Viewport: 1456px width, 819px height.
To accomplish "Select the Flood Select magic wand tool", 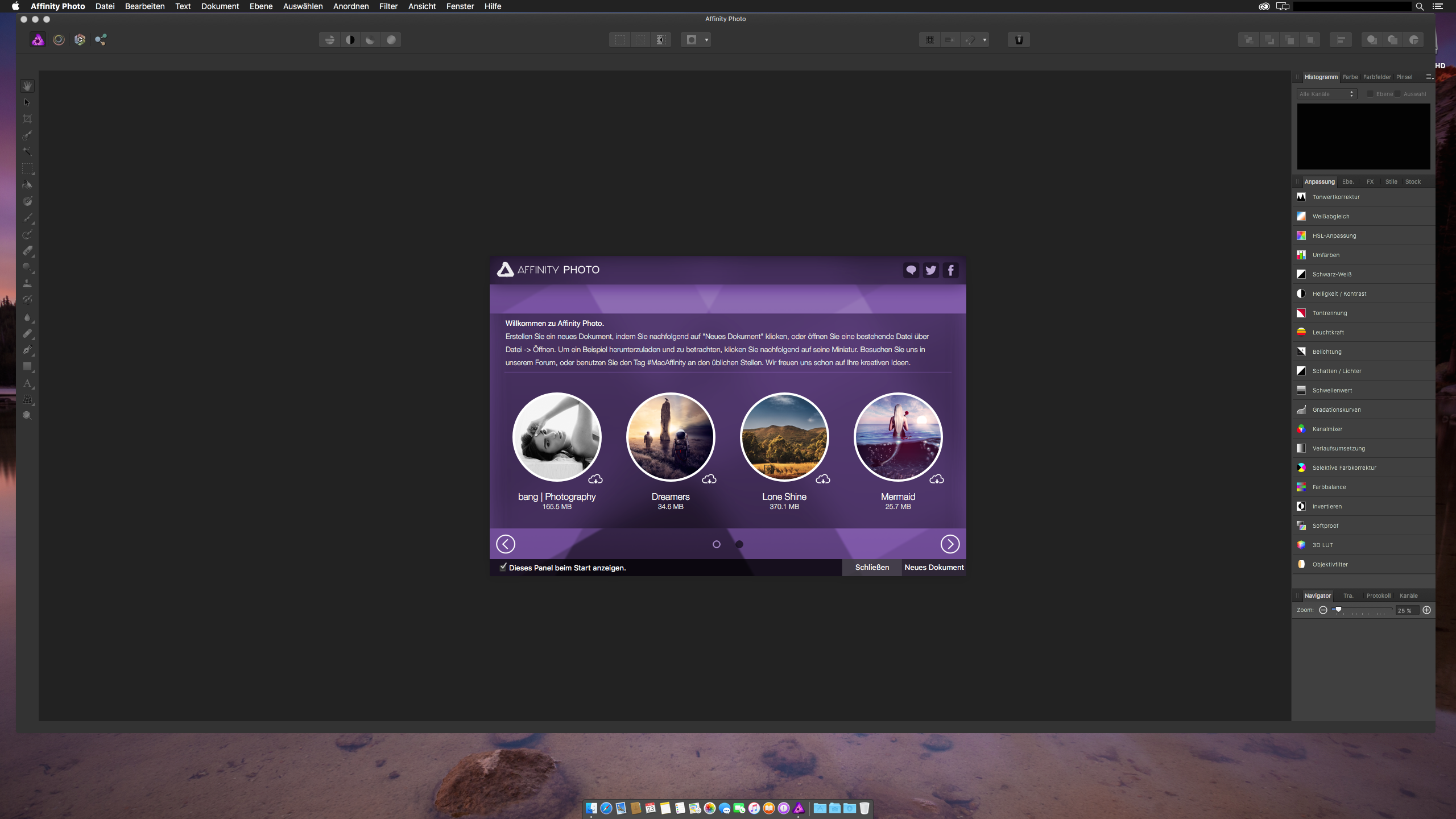I will 27,152.
